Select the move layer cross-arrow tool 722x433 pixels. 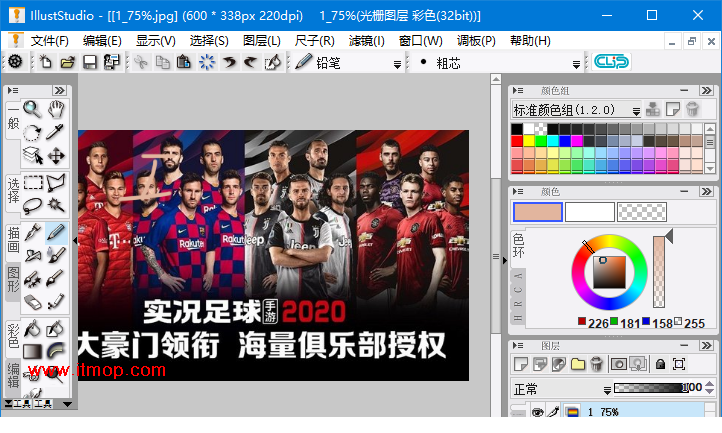(56, 156)
